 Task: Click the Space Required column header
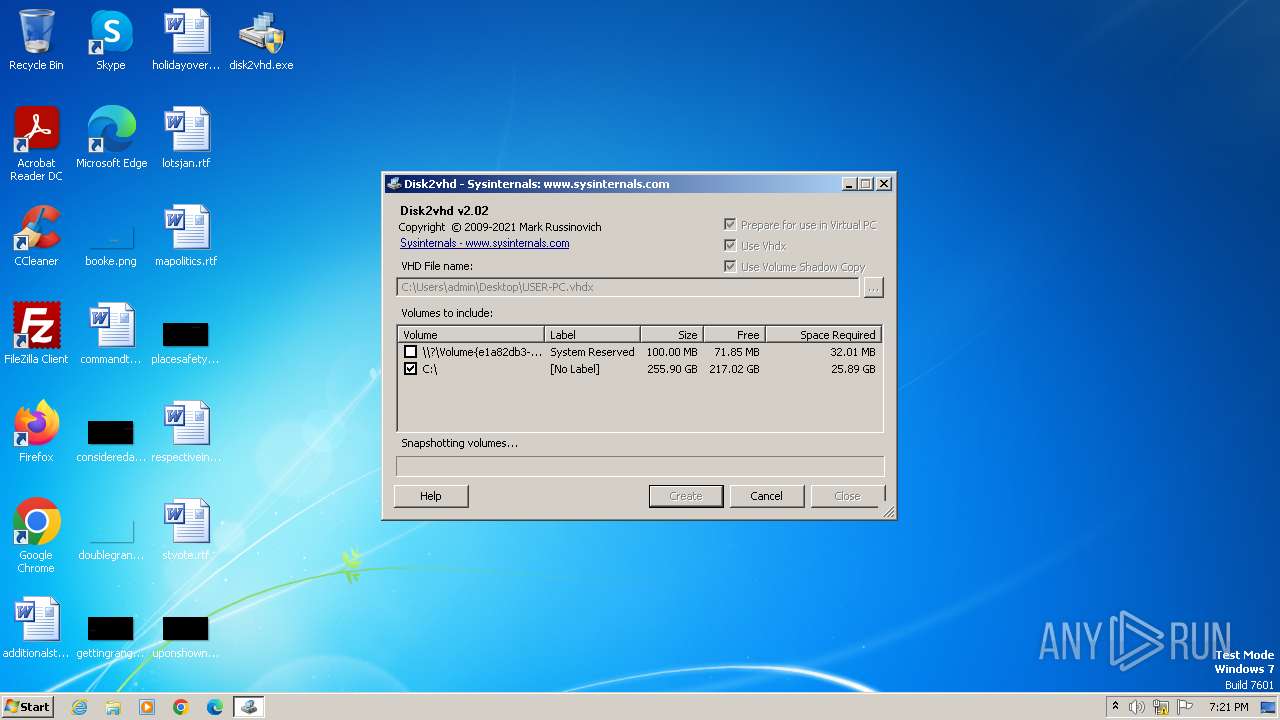(823, 335)
